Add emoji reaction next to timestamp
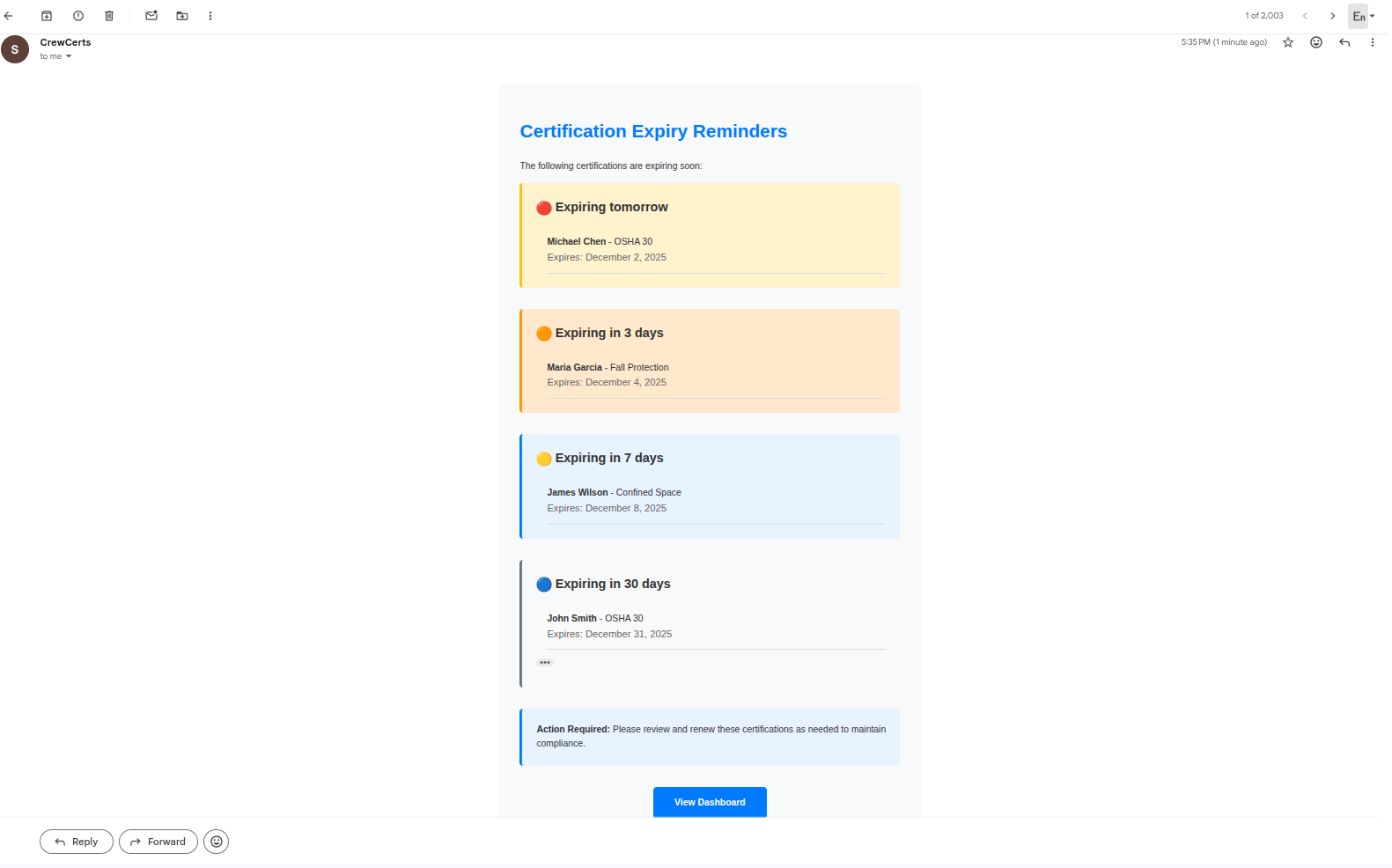 [x=1316, y=42]
